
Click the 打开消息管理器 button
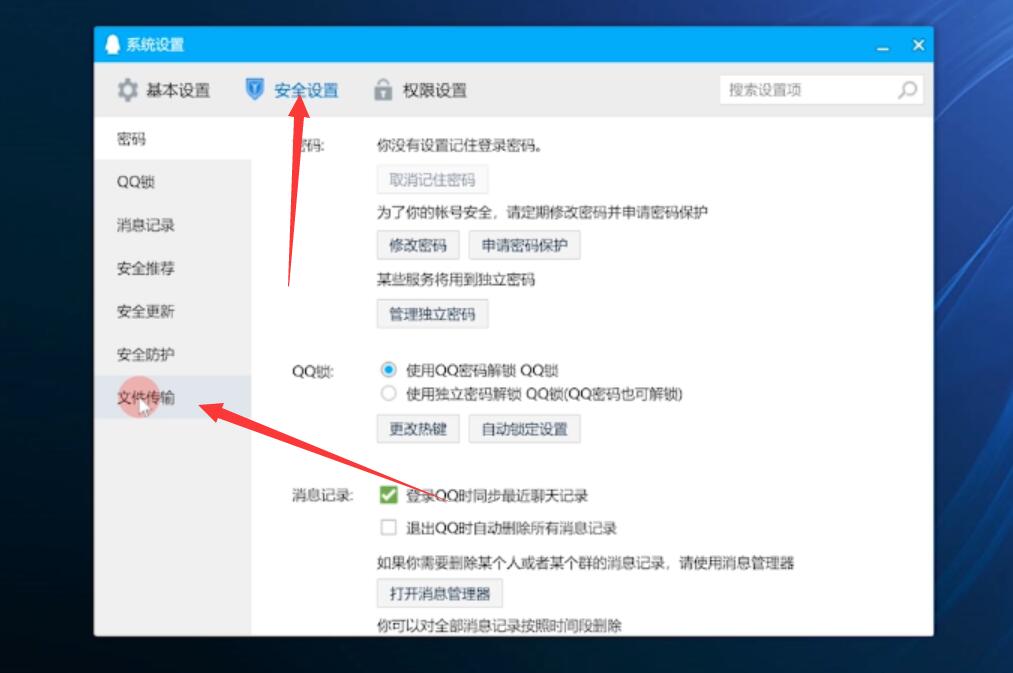(440, 594)
